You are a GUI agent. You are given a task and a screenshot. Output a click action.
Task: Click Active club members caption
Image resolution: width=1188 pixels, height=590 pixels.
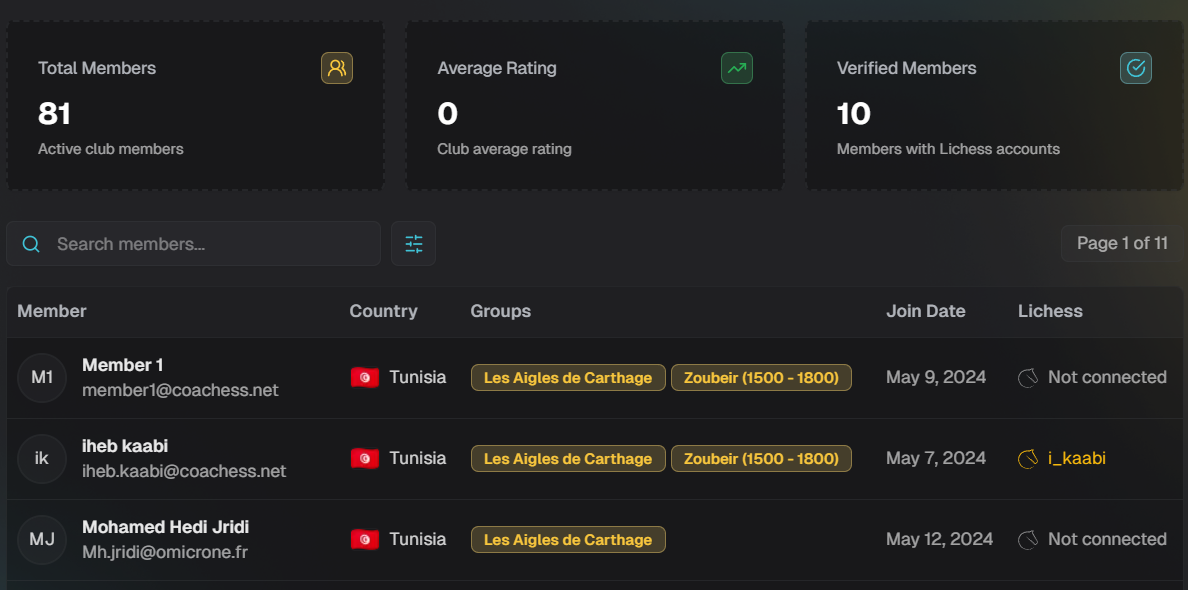pos(111,149)
